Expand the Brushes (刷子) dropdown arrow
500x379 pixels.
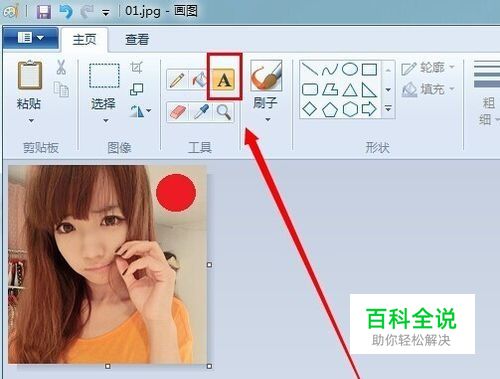(268, 119)
